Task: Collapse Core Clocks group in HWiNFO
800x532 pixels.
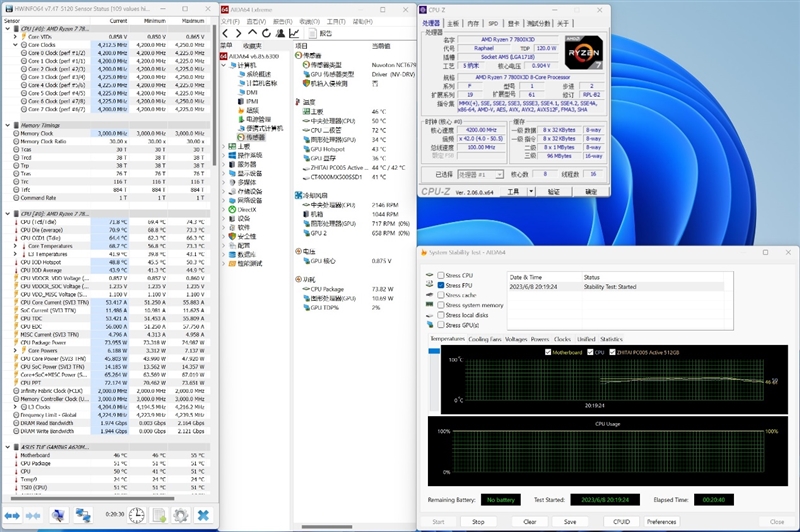Action: pyautogui.click(x=15, y=45)
